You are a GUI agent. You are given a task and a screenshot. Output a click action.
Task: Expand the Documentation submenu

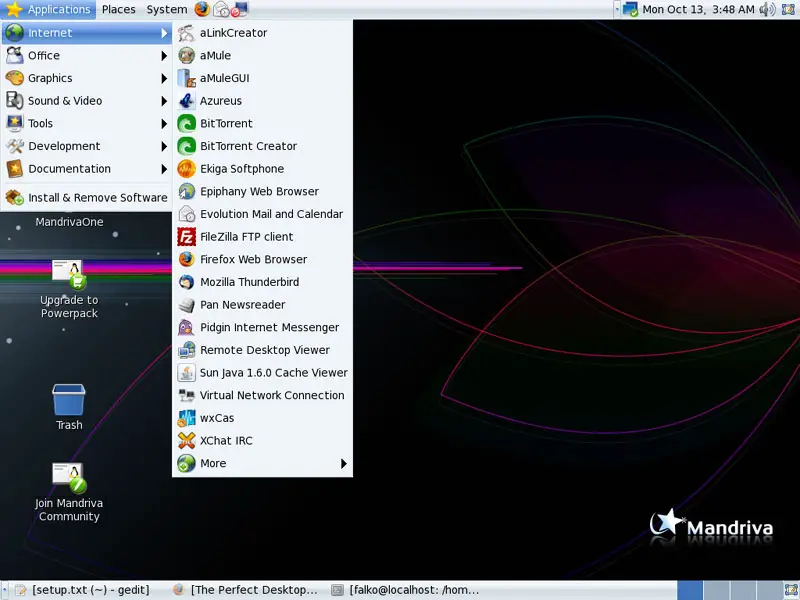(x=86, y=168)
